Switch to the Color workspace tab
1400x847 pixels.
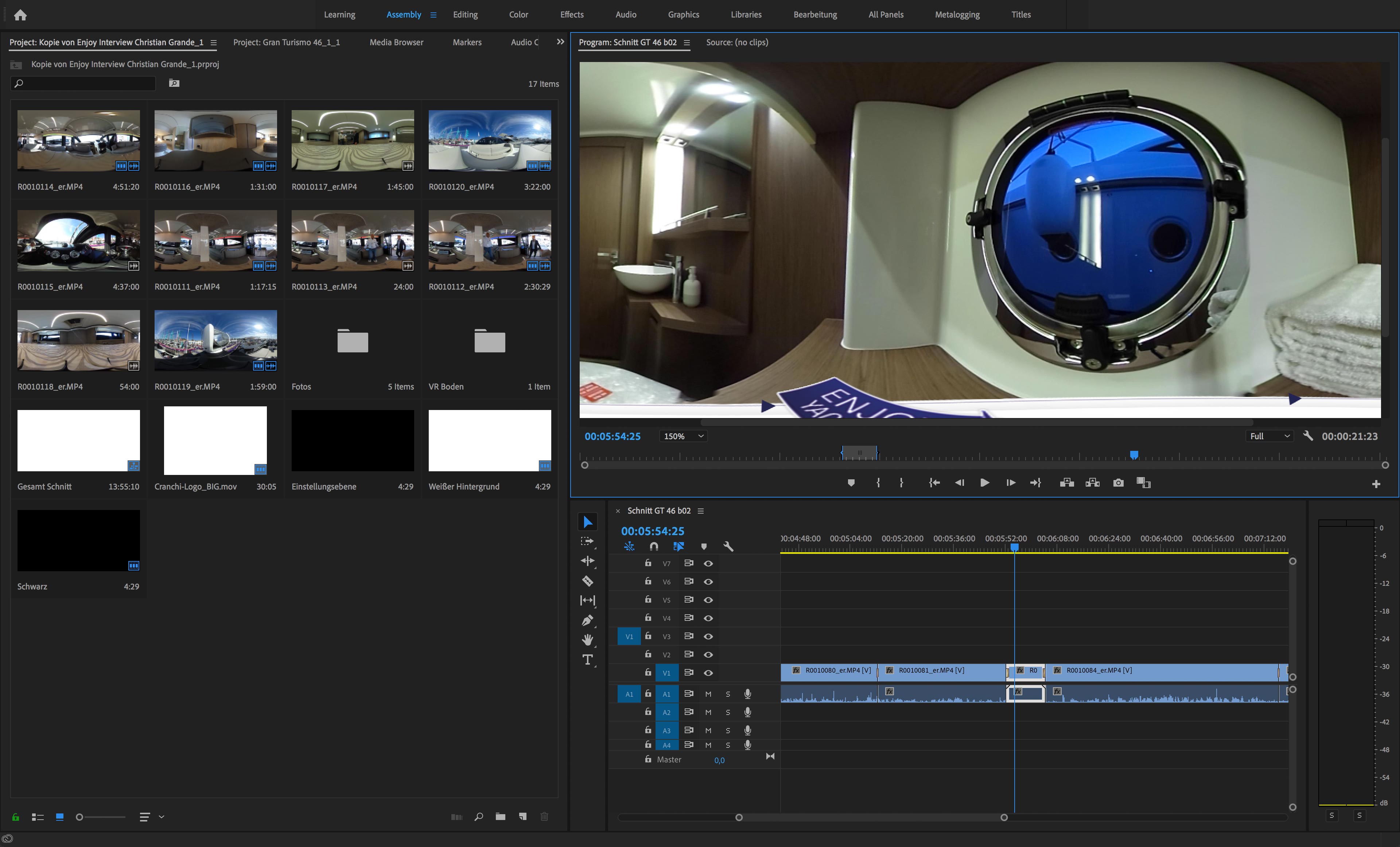pos(518,15)
